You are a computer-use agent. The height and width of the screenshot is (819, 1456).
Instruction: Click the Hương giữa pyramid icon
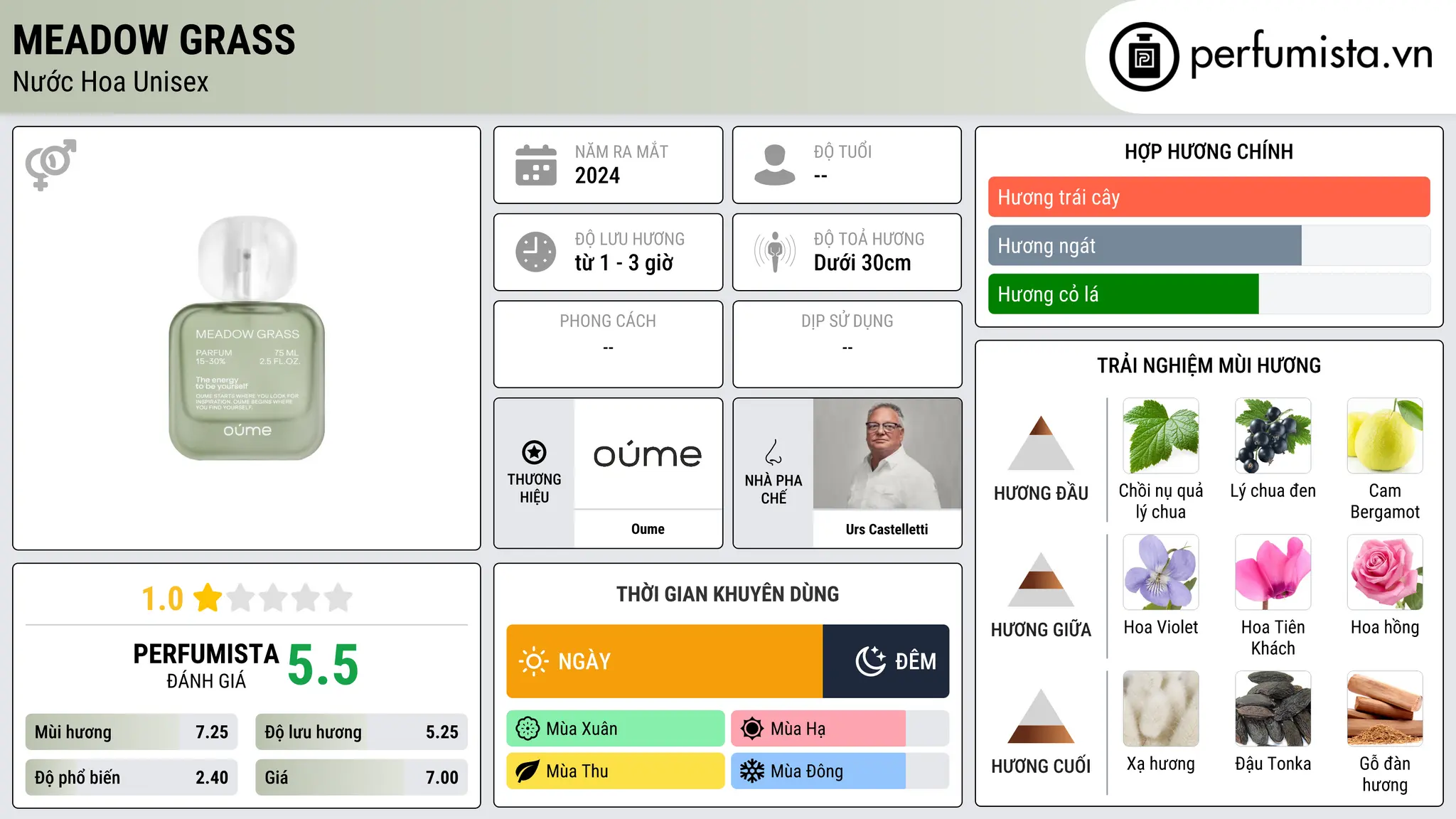pos(1041,579)
